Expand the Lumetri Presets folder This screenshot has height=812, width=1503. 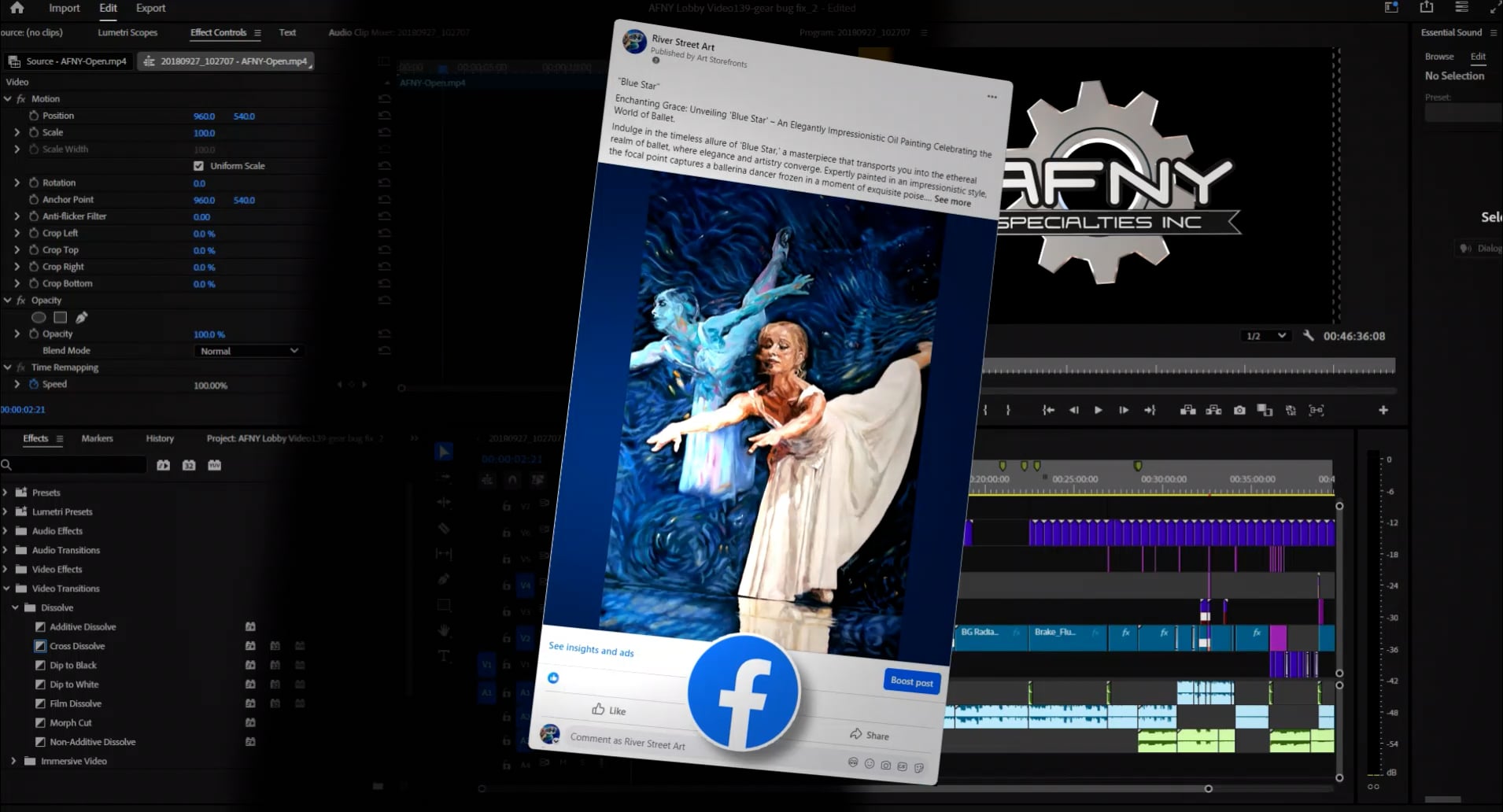click(6, 511)
